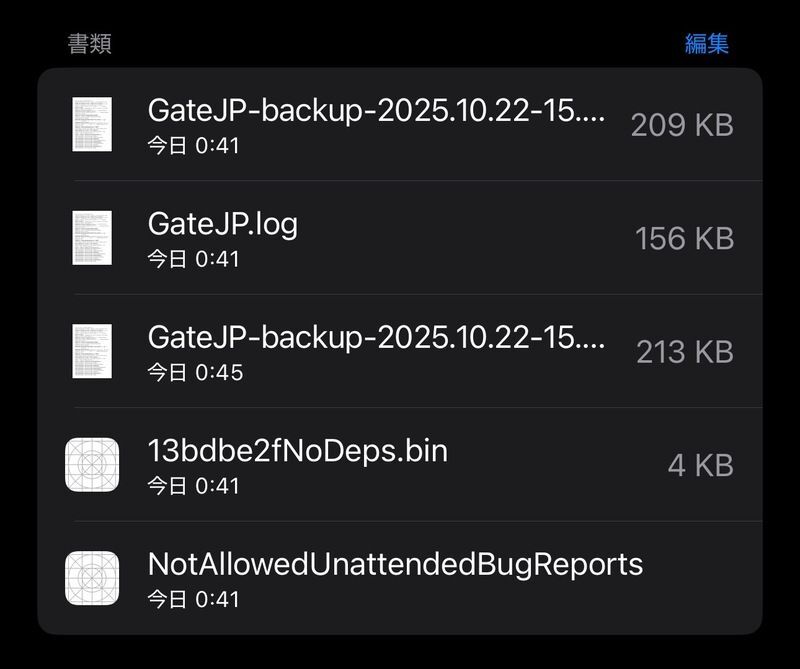This screenshot has width=800, height=669.
Task: Click the 209 KB size label
Action: coord(682,125)
